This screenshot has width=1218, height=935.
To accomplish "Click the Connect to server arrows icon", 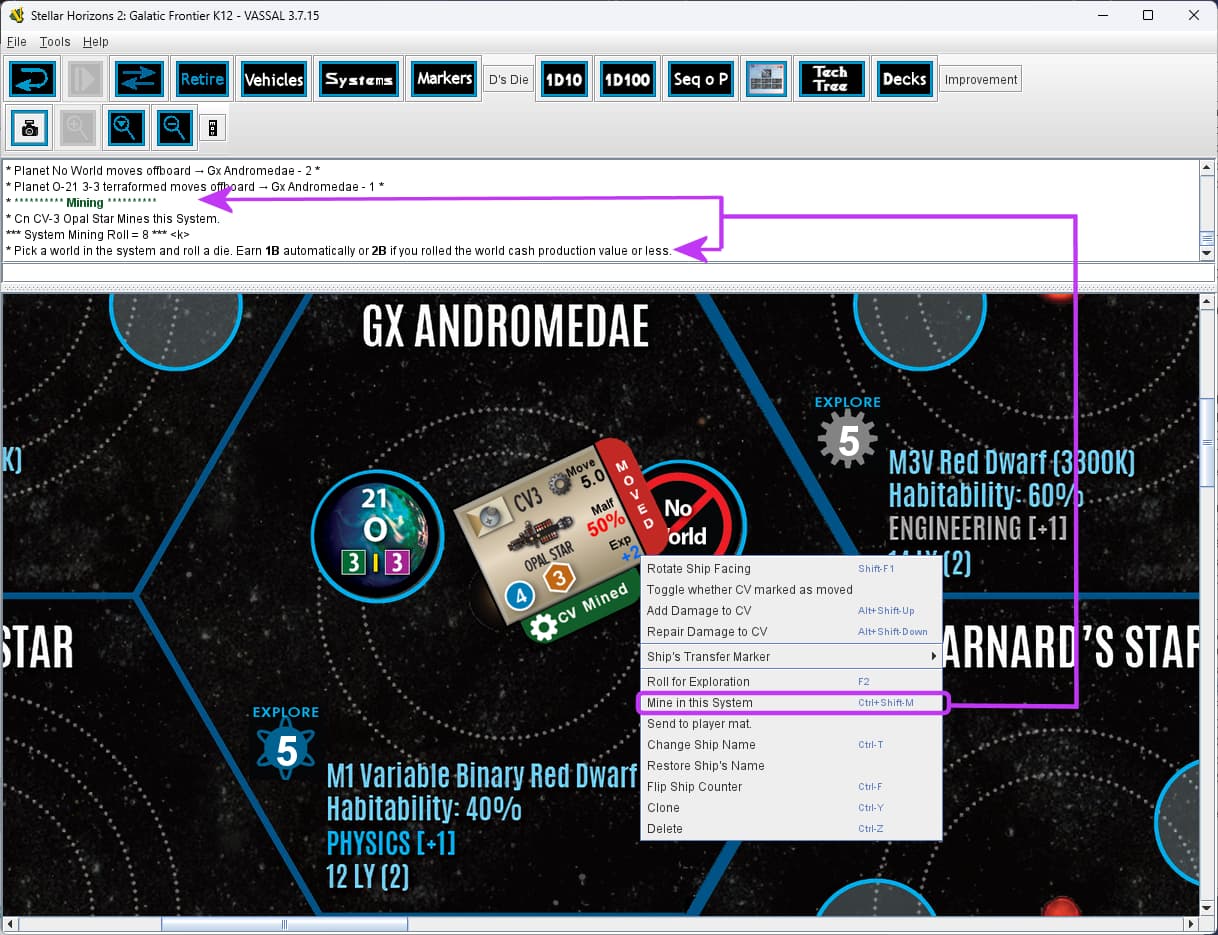I will (x=138, y=79).
